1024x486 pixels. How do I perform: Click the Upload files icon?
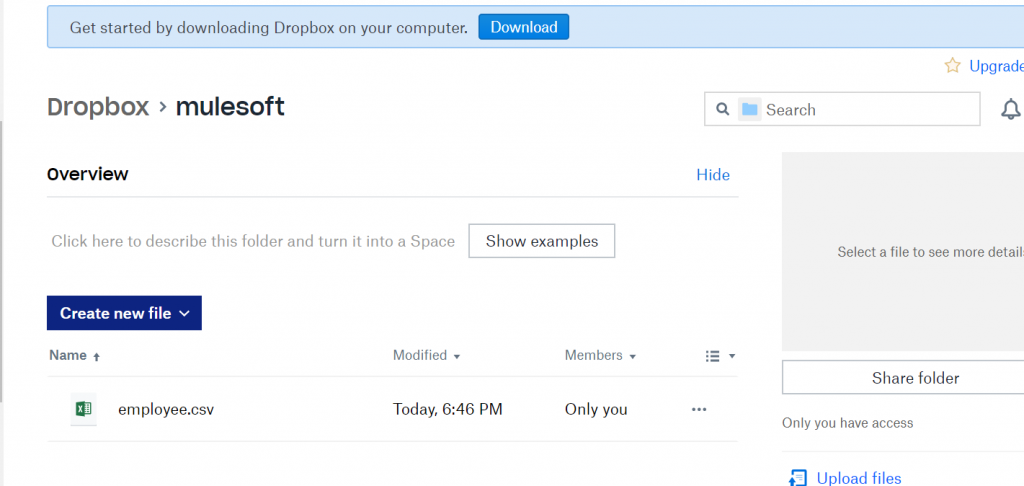(797, 478)
